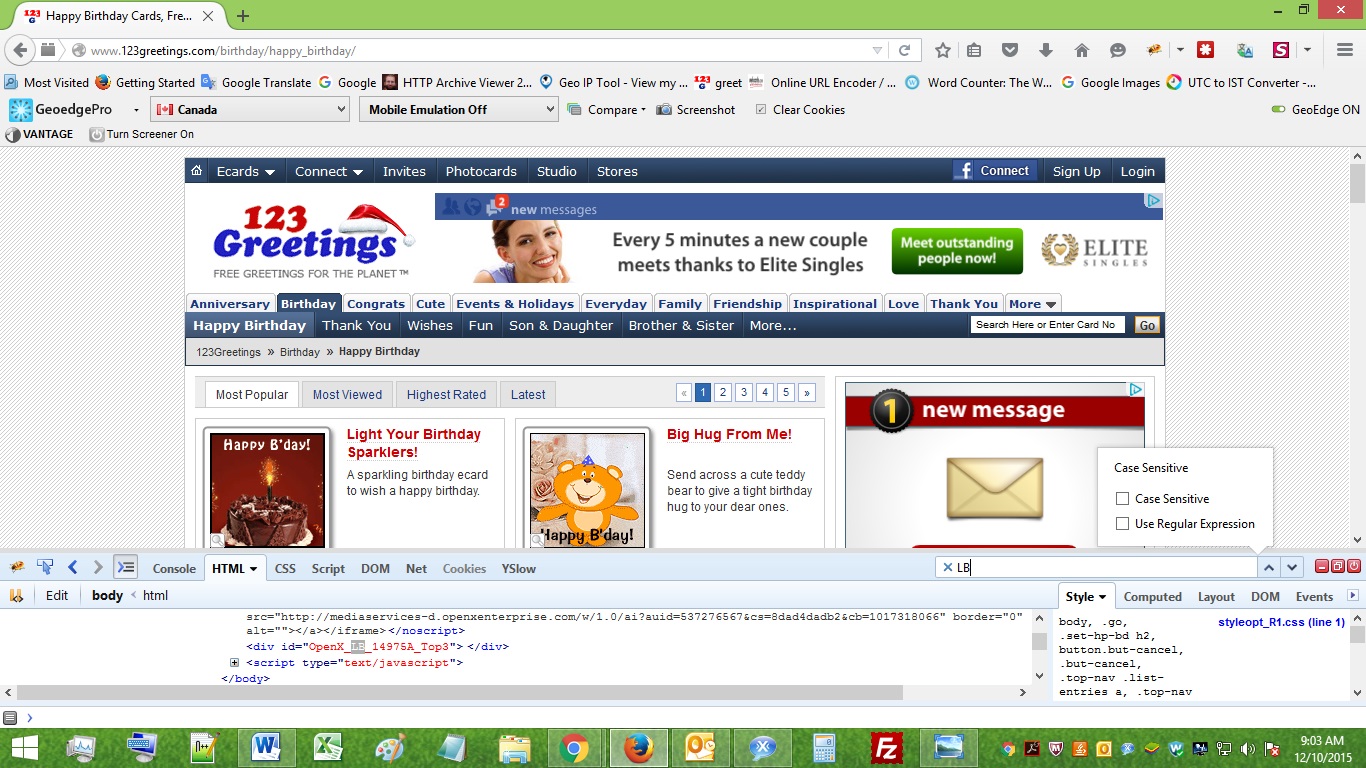Open the GeoedgePro dropdown arrow
Image resolution: width=1366 pixels, height=768 pixels.
click(134, 110)
